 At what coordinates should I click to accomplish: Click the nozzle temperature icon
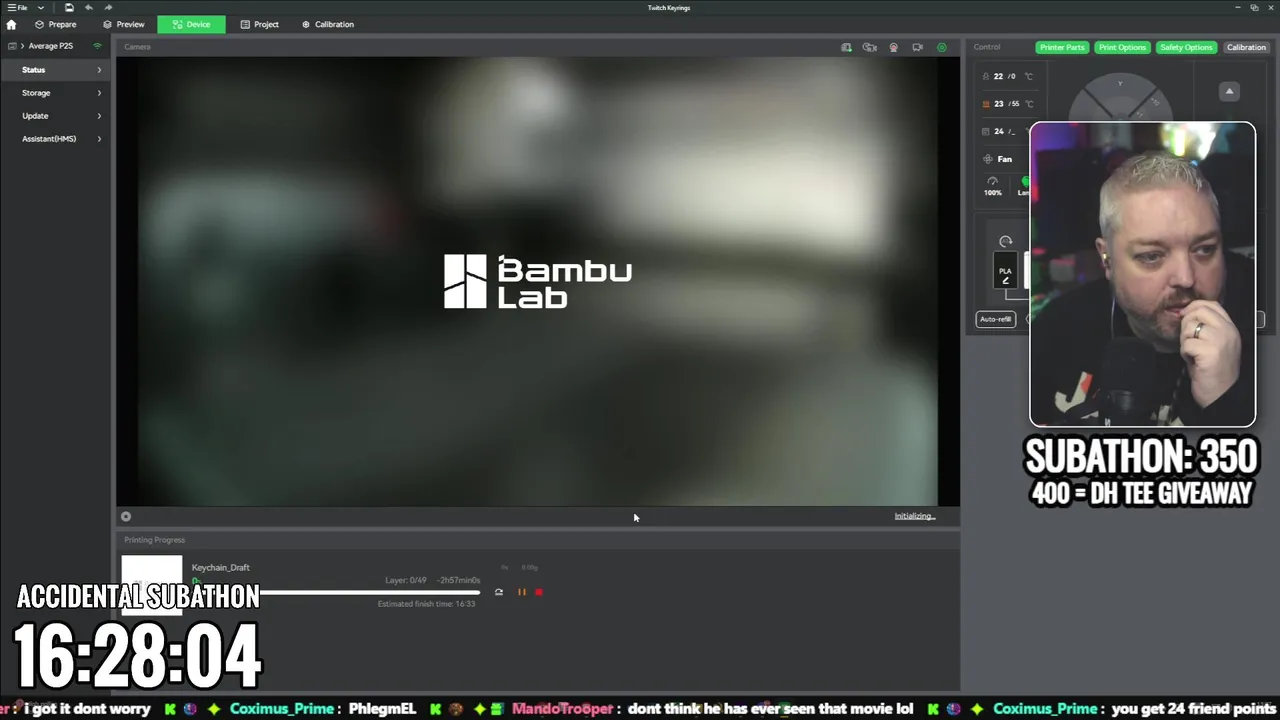pyautogui.click(x=985, y=76)
